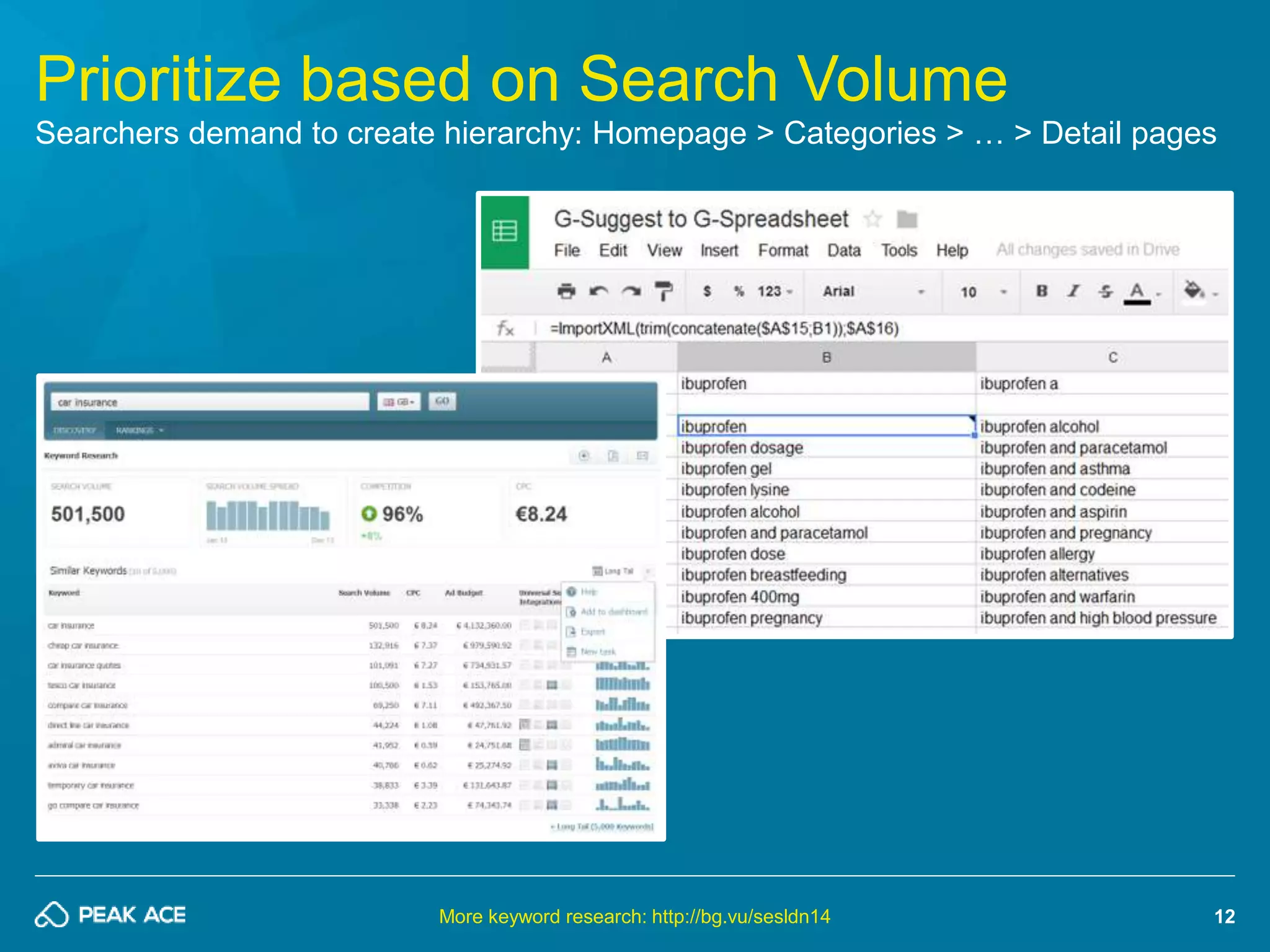
Task: Open the GB country selector dropdown
Action: point(399,402)
